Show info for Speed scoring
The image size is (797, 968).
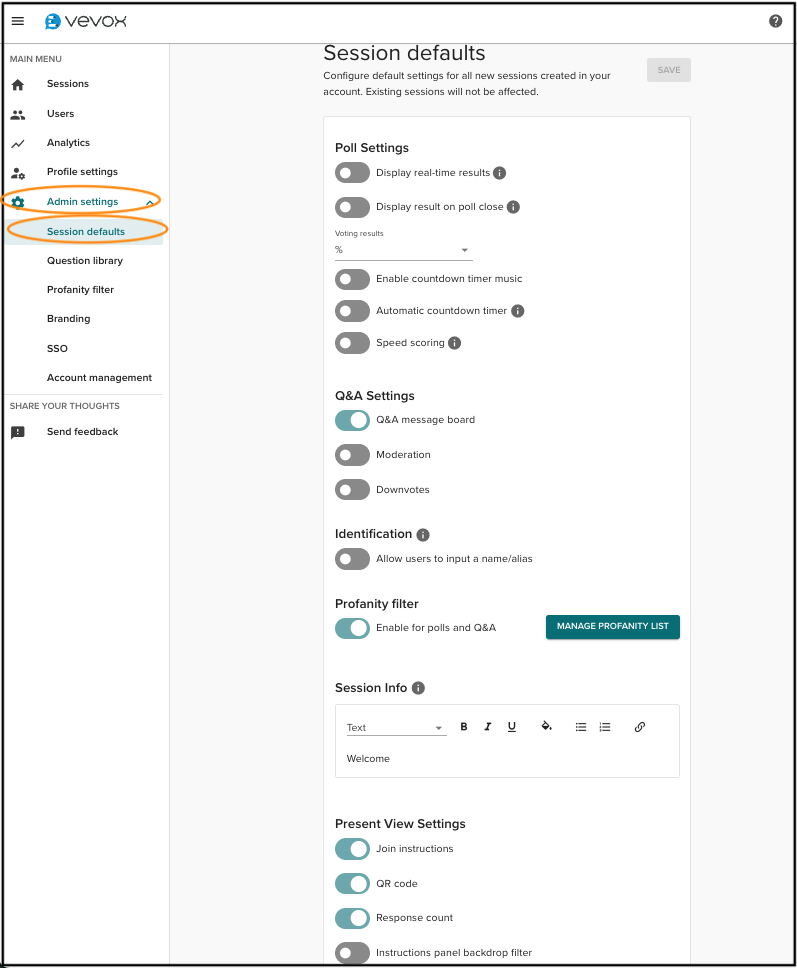pyautogui.click(x=454, y=343)
